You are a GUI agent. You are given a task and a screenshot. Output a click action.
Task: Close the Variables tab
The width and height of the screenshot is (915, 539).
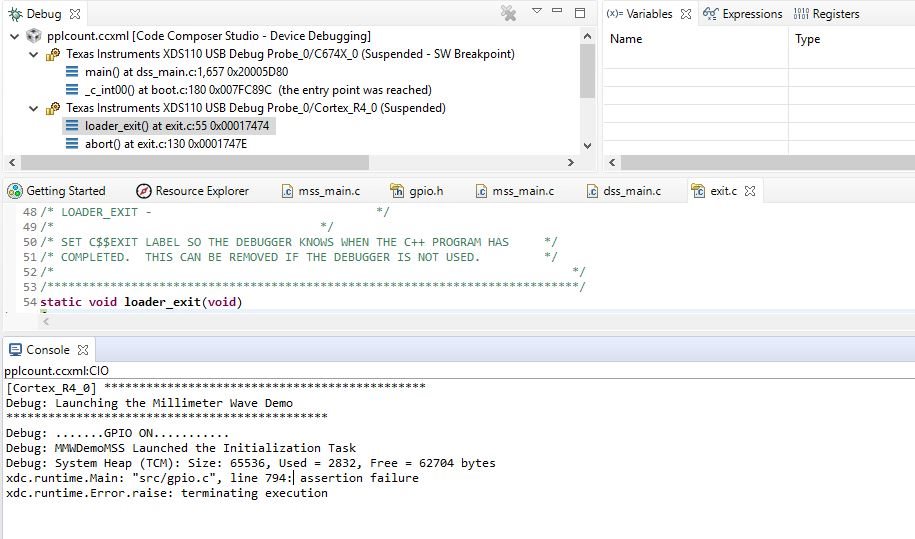[686, 14]
